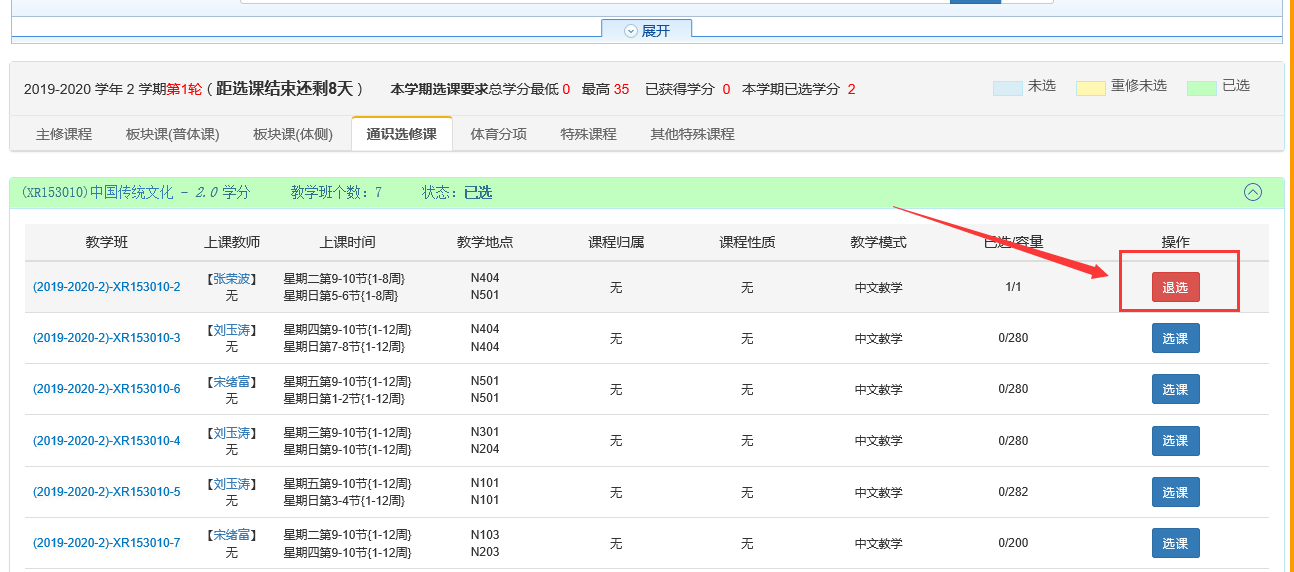Click the green 已选 legend swatch

tap(1201, 88)
